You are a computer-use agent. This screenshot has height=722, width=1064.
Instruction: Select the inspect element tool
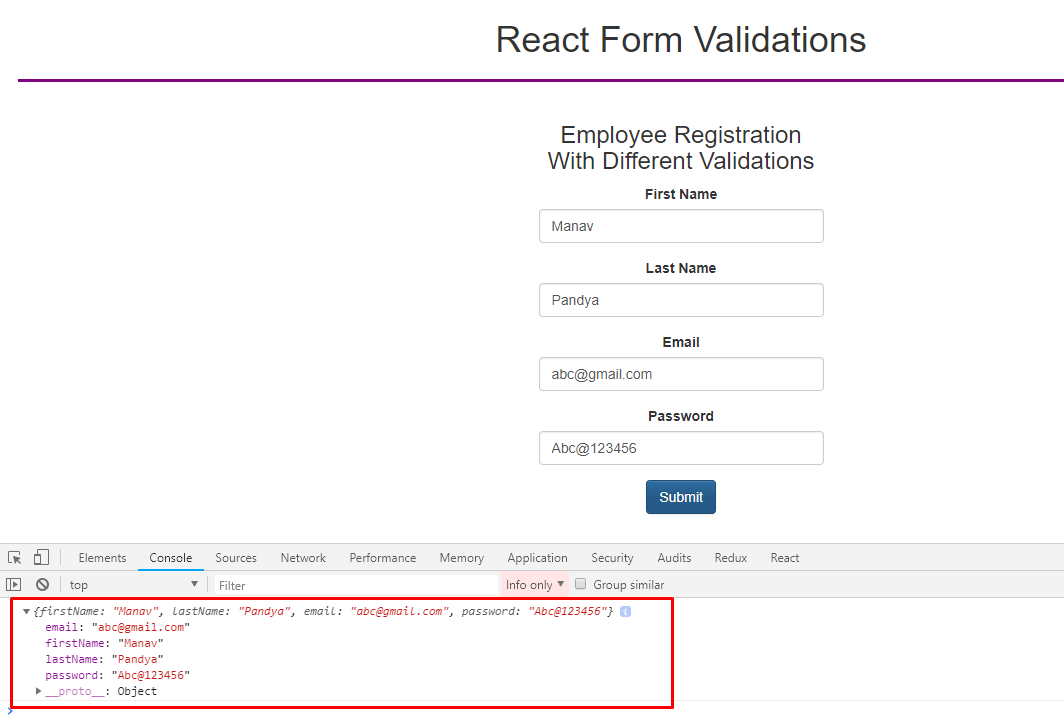(14, 557)
